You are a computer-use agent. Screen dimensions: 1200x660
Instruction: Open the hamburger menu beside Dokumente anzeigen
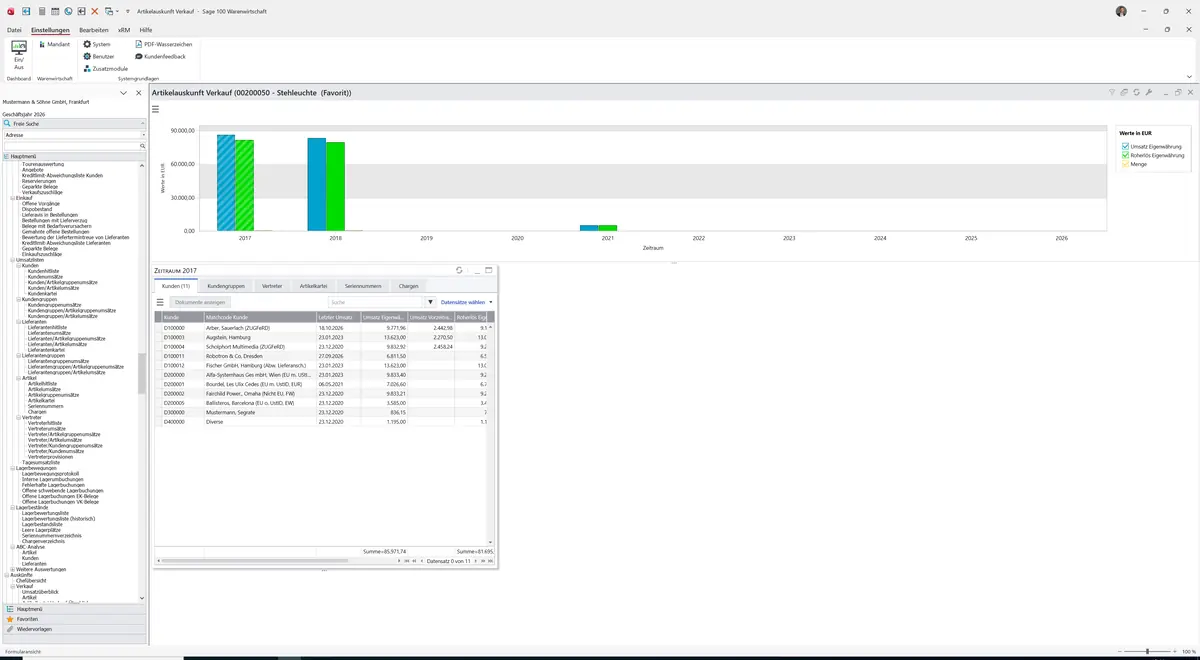click(x=160, y=302)
